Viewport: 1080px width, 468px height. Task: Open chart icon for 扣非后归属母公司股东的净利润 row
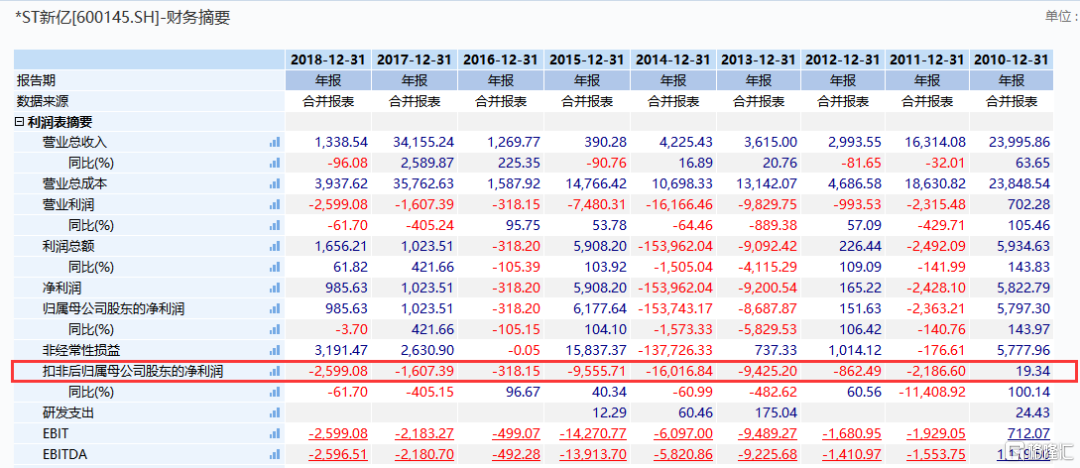coord(275,372)
